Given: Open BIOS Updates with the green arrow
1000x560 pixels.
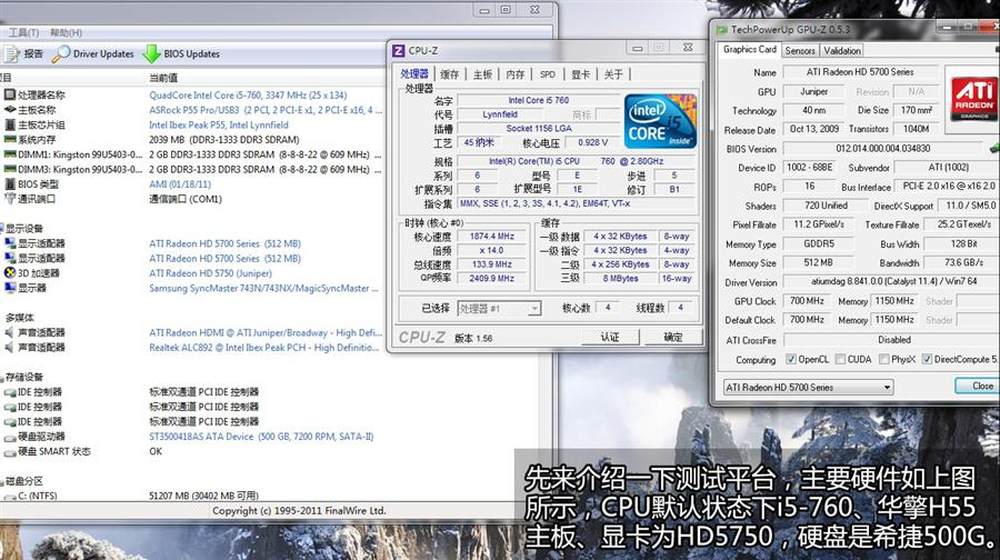Looking at the screenshot, I should click(x=182, y=54).
